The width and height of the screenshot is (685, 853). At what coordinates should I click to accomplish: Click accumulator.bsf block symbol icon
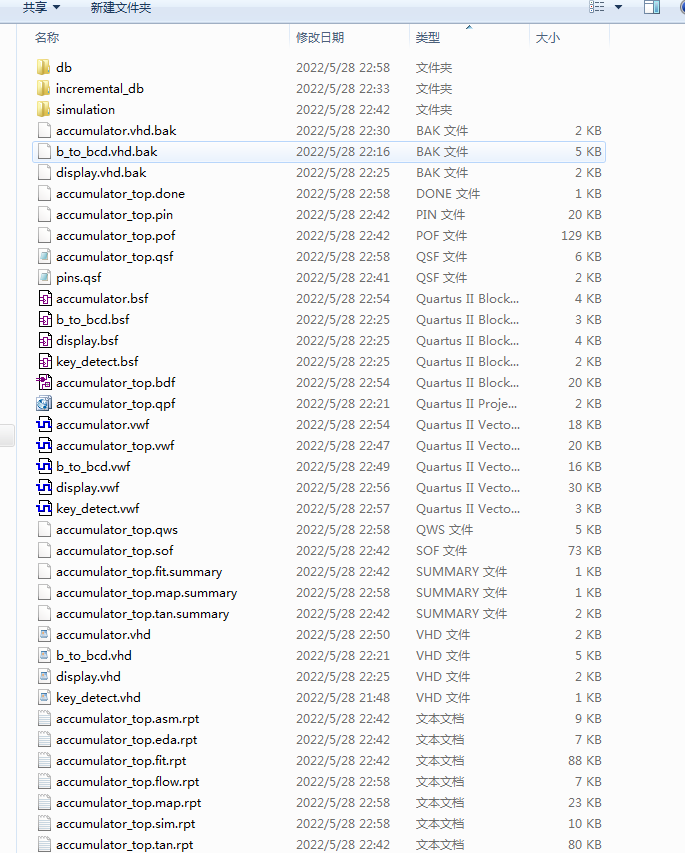pyautogui.click(x=45, y=299)
